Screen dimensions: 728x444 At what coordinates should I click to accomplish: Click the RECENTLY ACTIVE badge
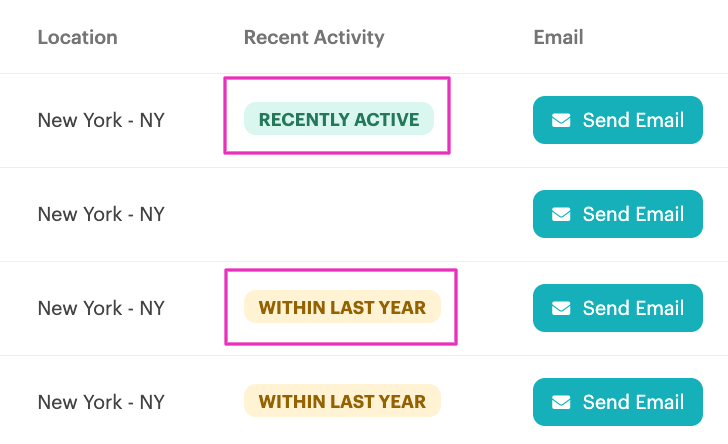point(339,120)
